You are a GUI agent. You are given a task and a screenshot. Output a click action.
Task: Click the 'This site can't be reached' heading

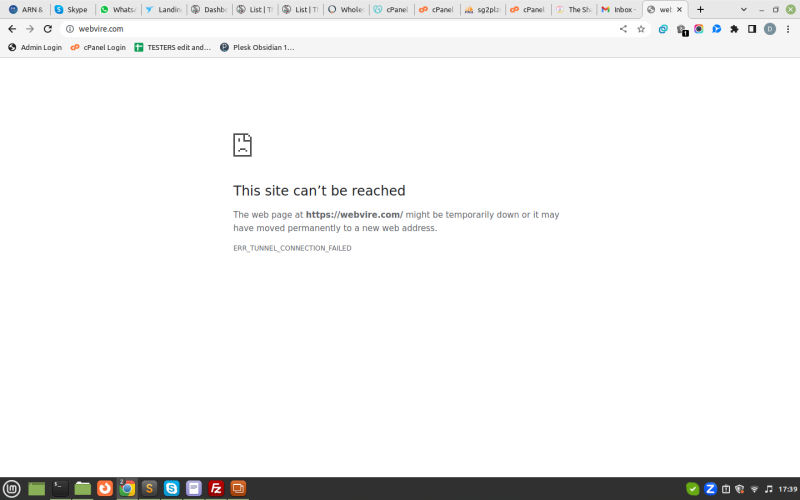tap(319, 191)
